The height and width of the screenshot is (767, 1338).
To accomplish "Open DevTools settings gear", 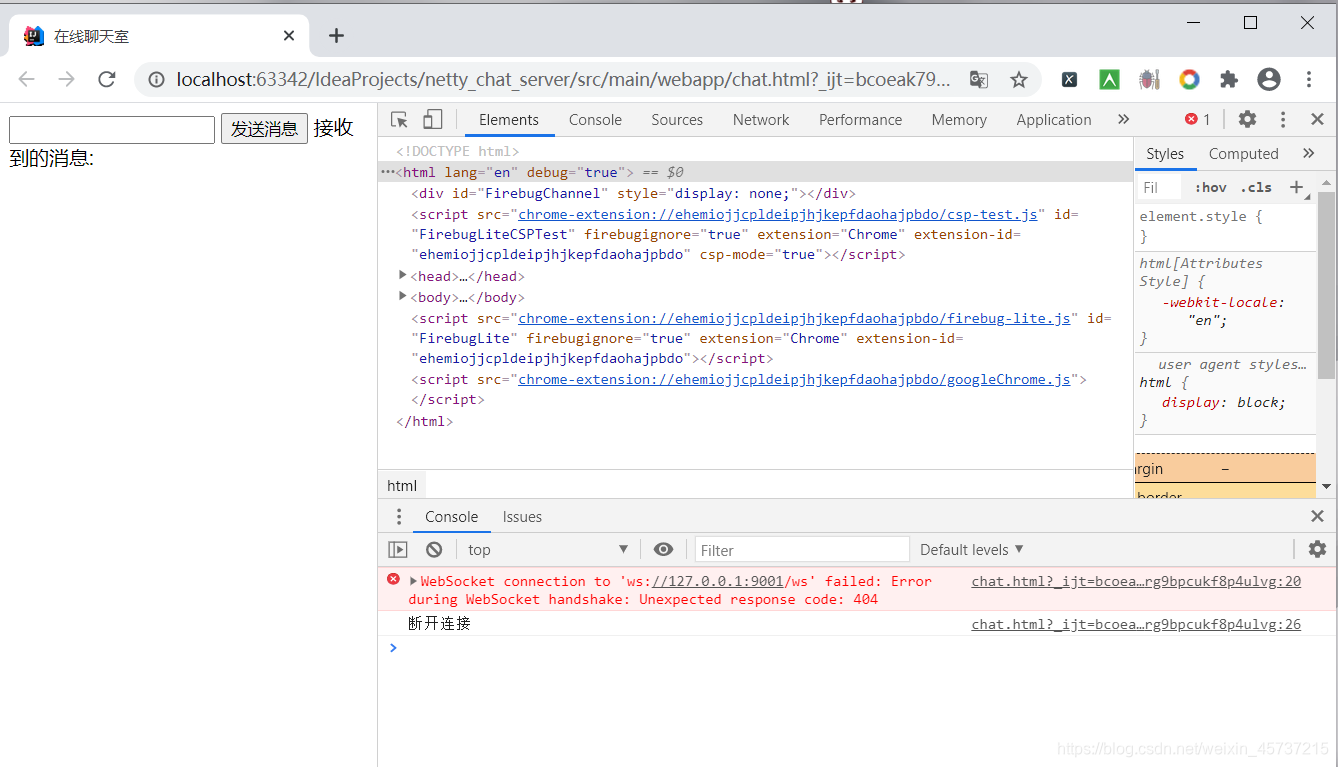I will [x=1246, y=119].
